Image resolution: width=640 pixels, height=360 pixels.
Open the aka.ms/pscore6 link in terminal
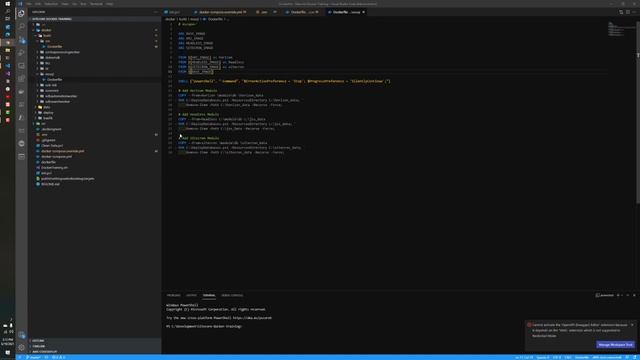point(252,318)
